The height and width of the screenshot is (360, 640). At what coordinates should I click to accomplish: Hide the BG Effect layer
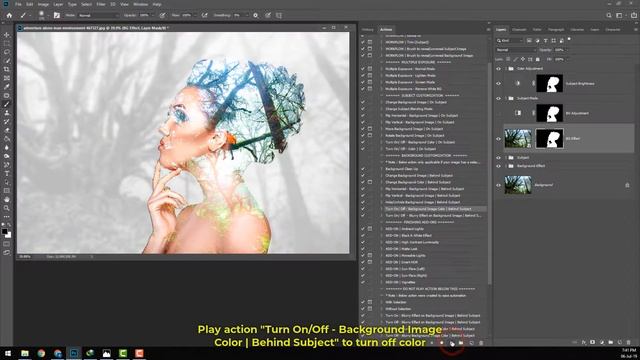click(498, 139)
